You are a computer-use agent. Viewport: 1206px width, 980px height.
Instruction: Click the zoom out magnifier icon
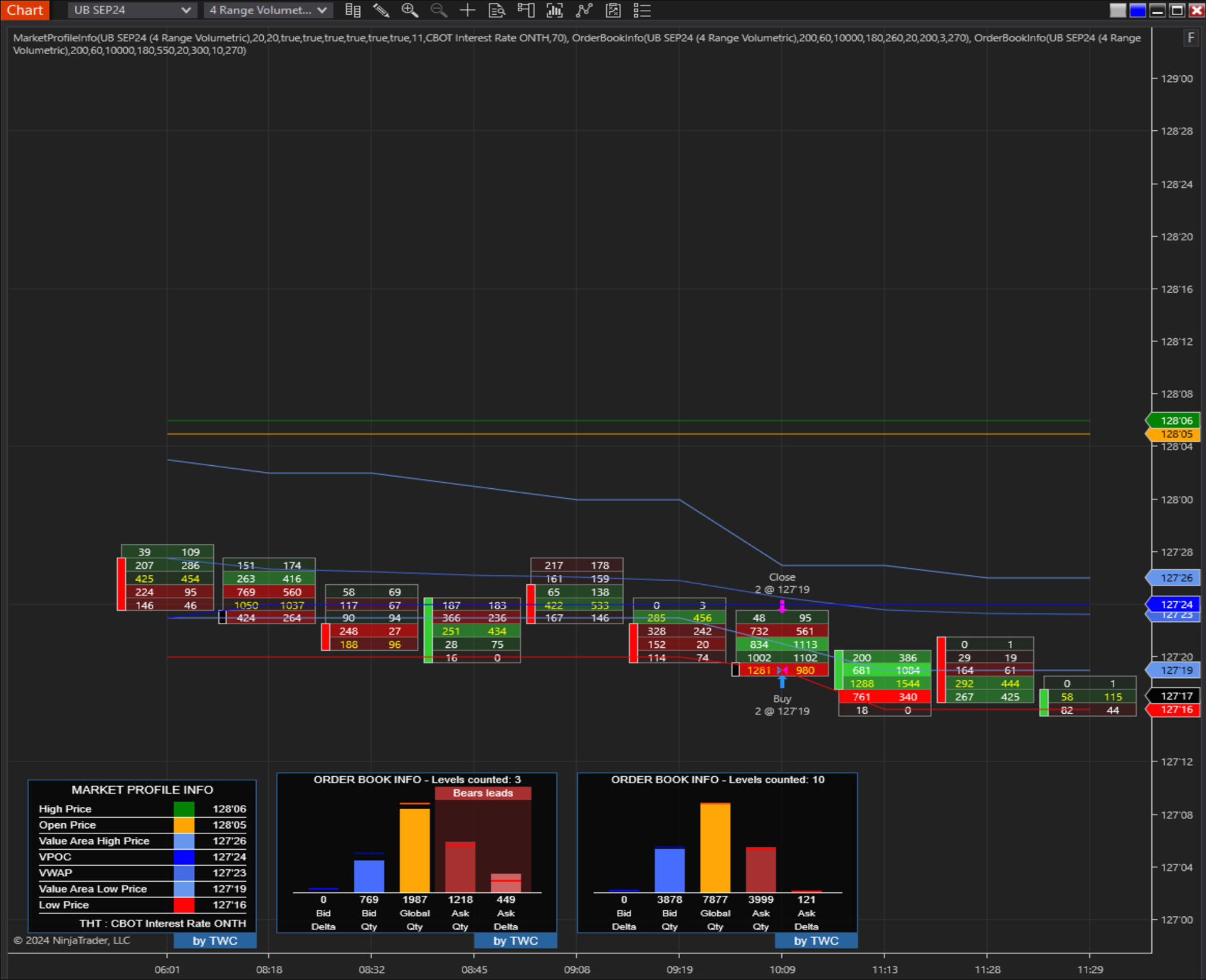(x=439, y=10)
